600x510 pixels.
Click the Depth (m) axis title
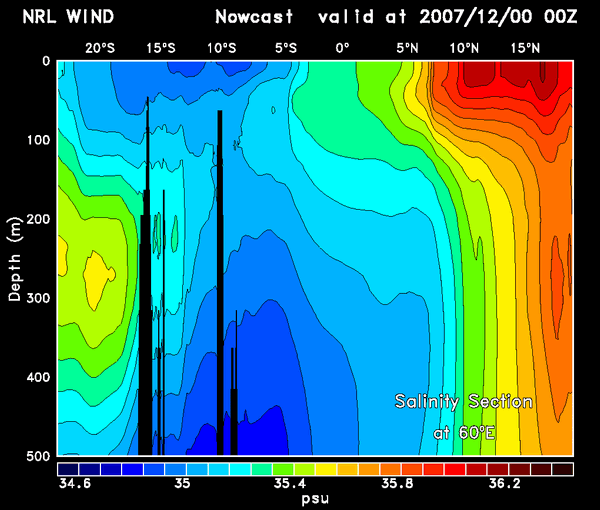click(x=15, y=259)
